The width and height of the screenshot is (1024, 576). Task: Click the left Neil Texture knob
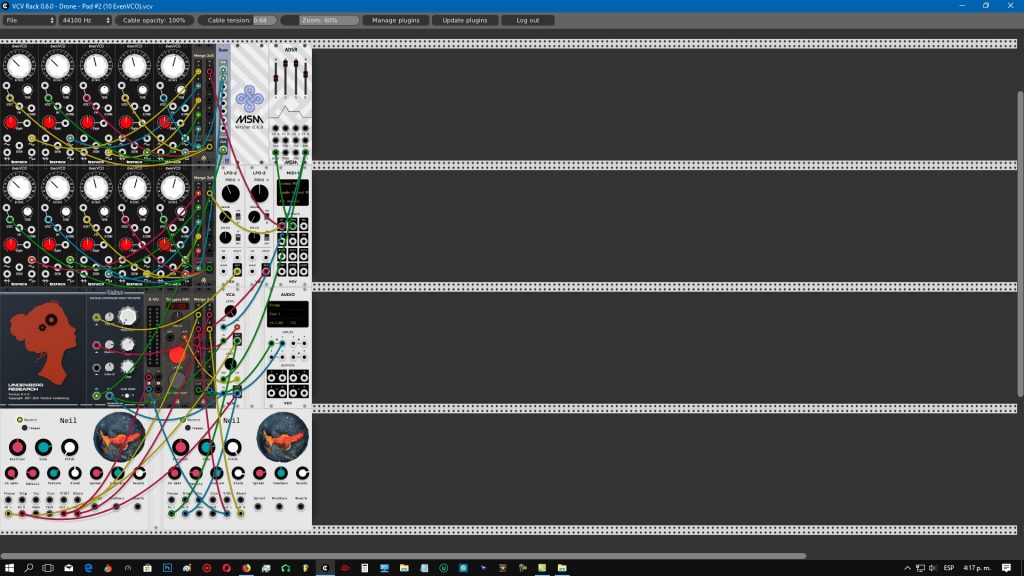coord(54,473)
